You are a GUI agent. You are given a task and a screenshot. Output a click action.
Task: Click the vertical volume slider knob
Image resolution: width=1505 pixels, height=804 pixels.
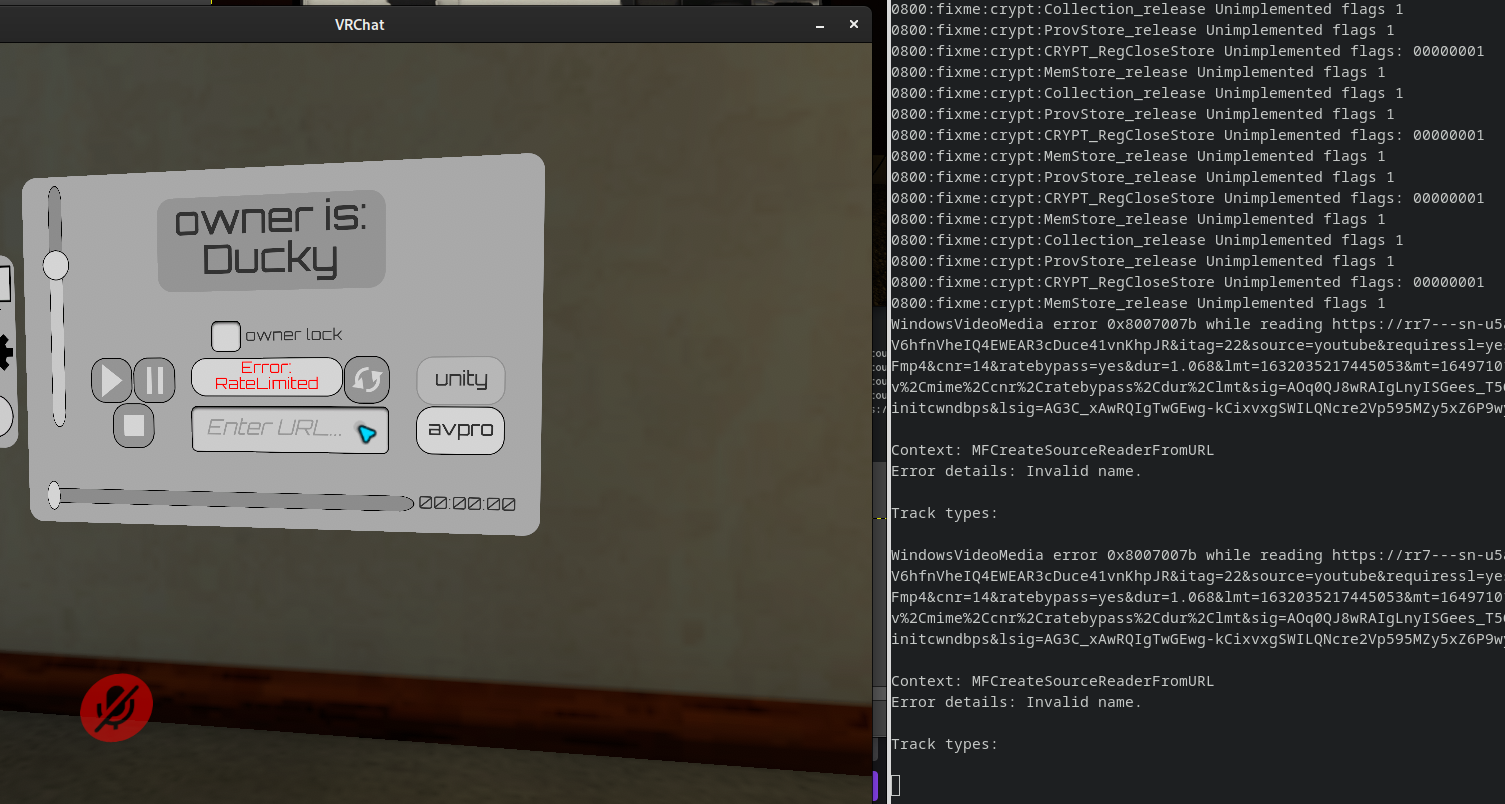click(x=56, y=265)
